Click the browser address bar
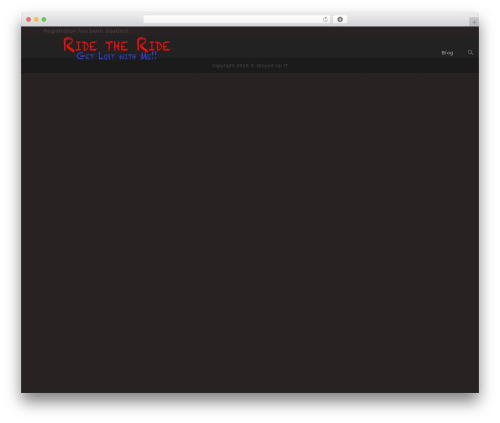The height and width of the screenshot is (423, 500). tap(237, 19)
